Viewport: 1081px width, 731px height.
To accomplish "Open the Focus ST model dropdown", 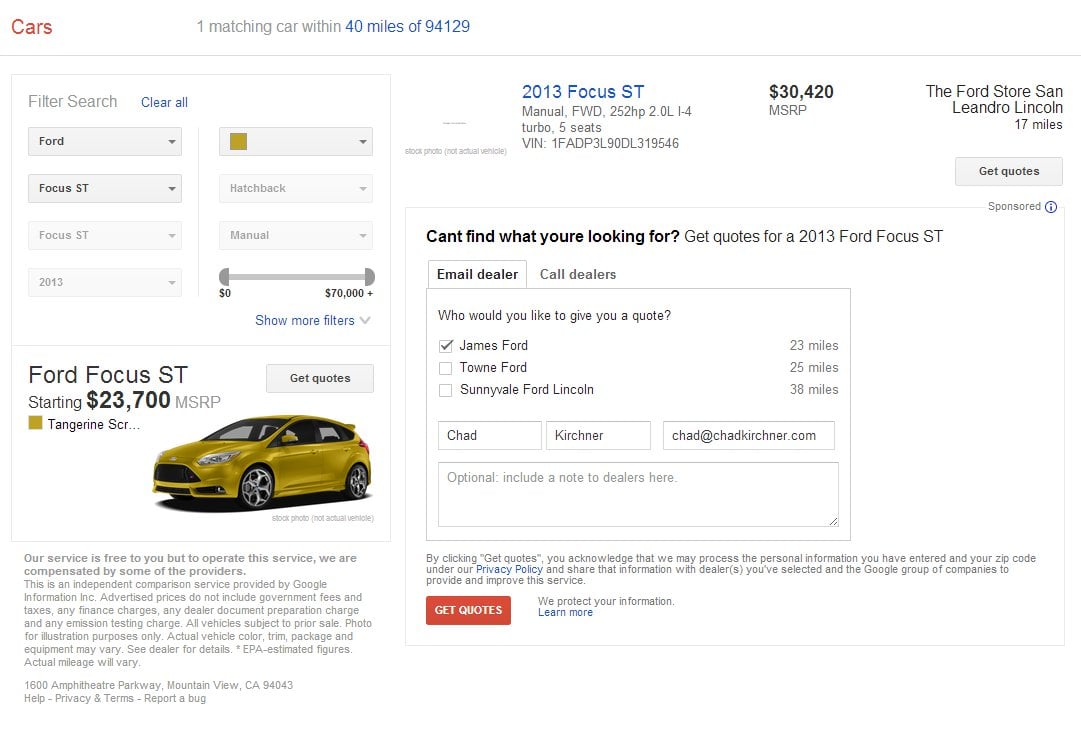I will 105,188.
